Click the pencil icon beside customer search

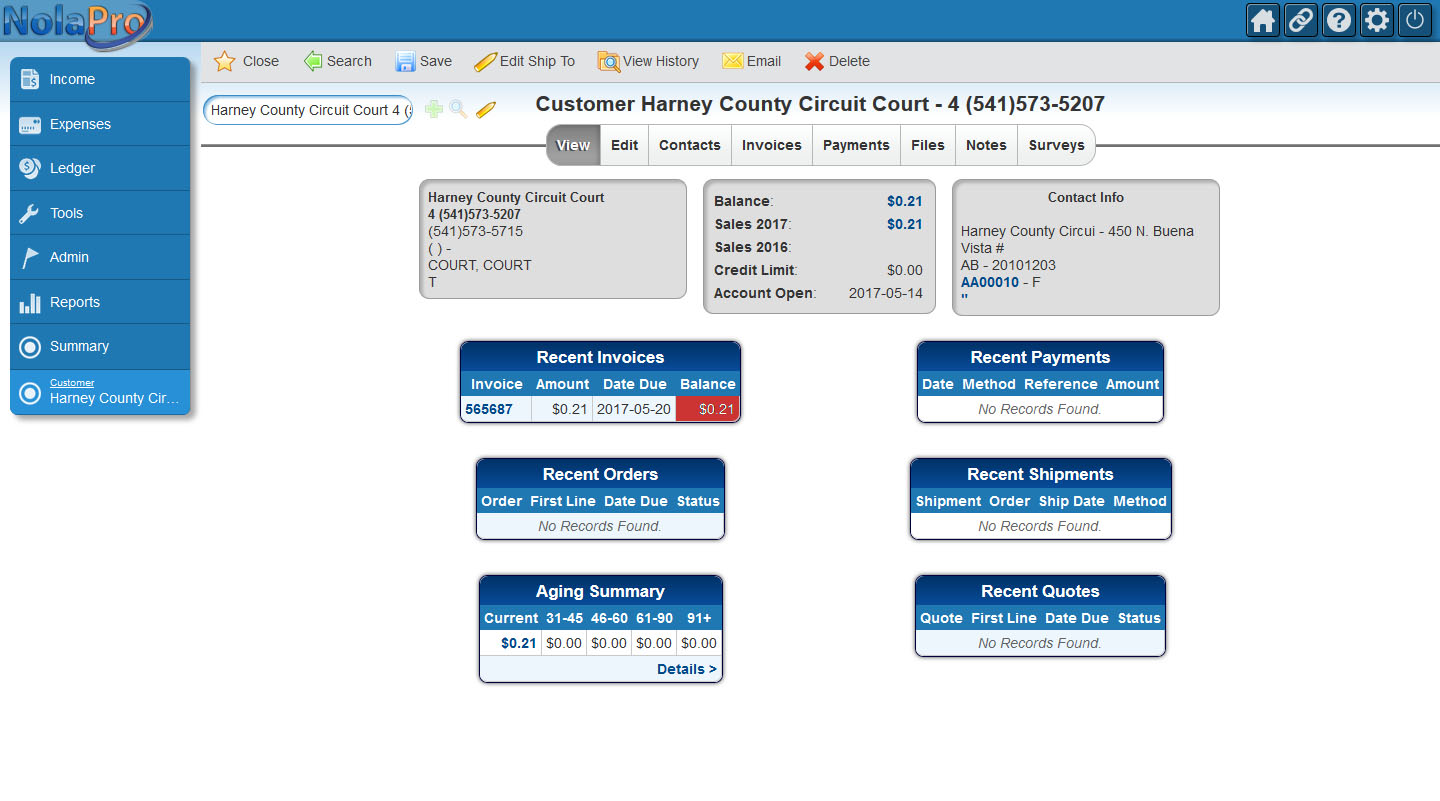click(486, 110)
